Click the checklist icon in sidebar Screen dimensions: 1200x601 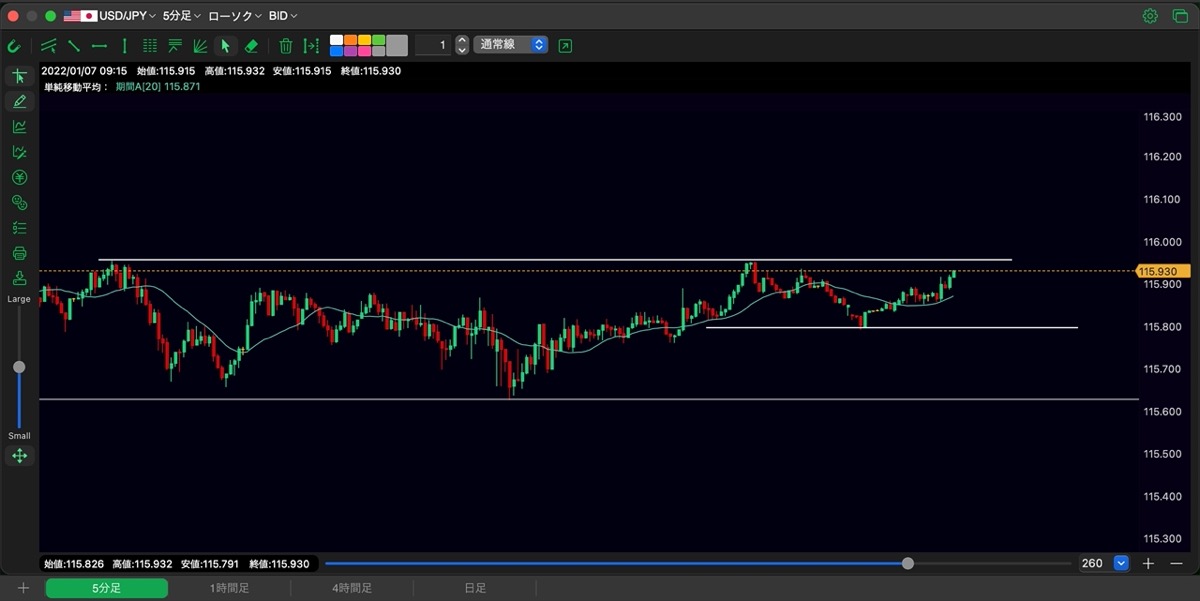(x=19, y=228)
